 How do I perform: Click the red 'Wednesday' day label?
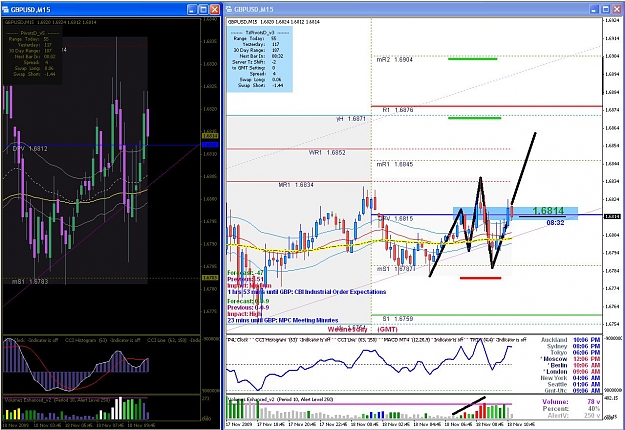point(347,329)
